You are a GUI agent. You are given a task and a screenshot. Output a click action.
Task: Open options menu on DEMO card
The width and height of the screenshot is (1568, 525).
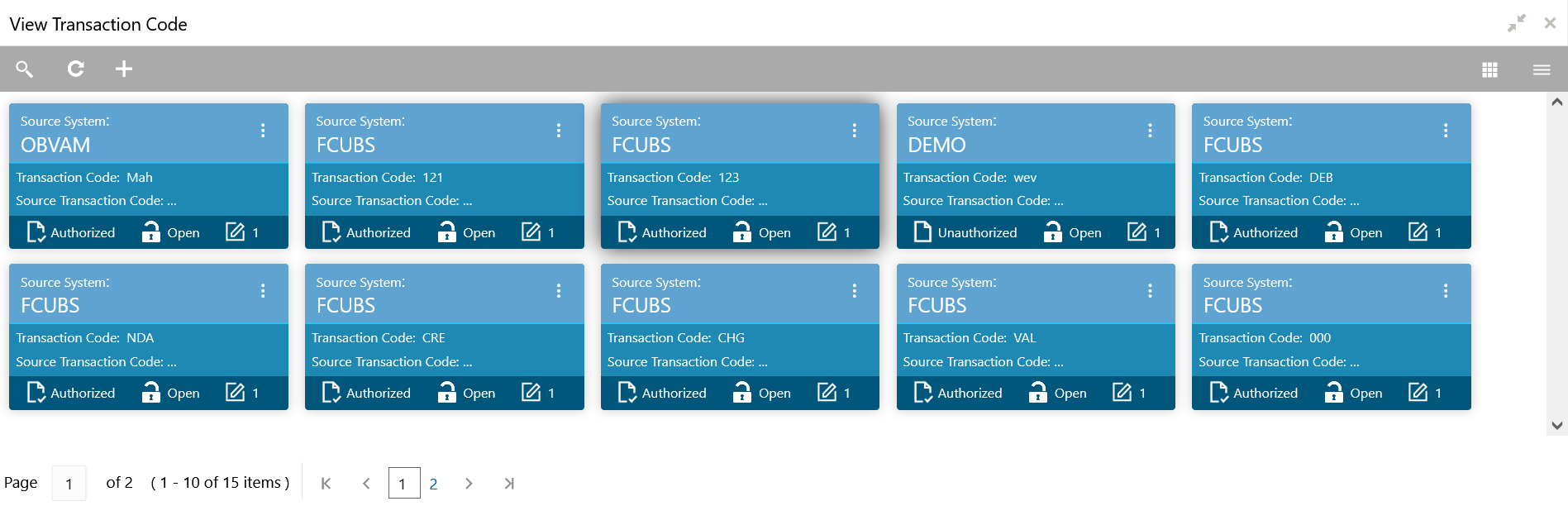[1150, 131]
